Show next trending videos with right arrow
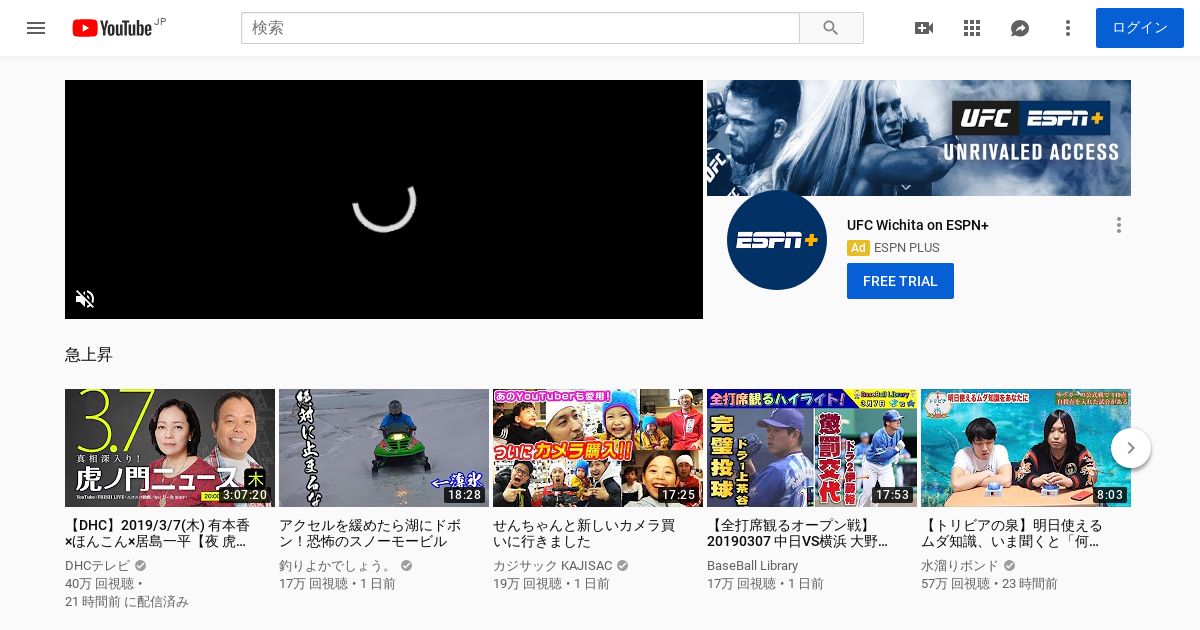The image size is (1200, 630). click(x=1131, y=448)
